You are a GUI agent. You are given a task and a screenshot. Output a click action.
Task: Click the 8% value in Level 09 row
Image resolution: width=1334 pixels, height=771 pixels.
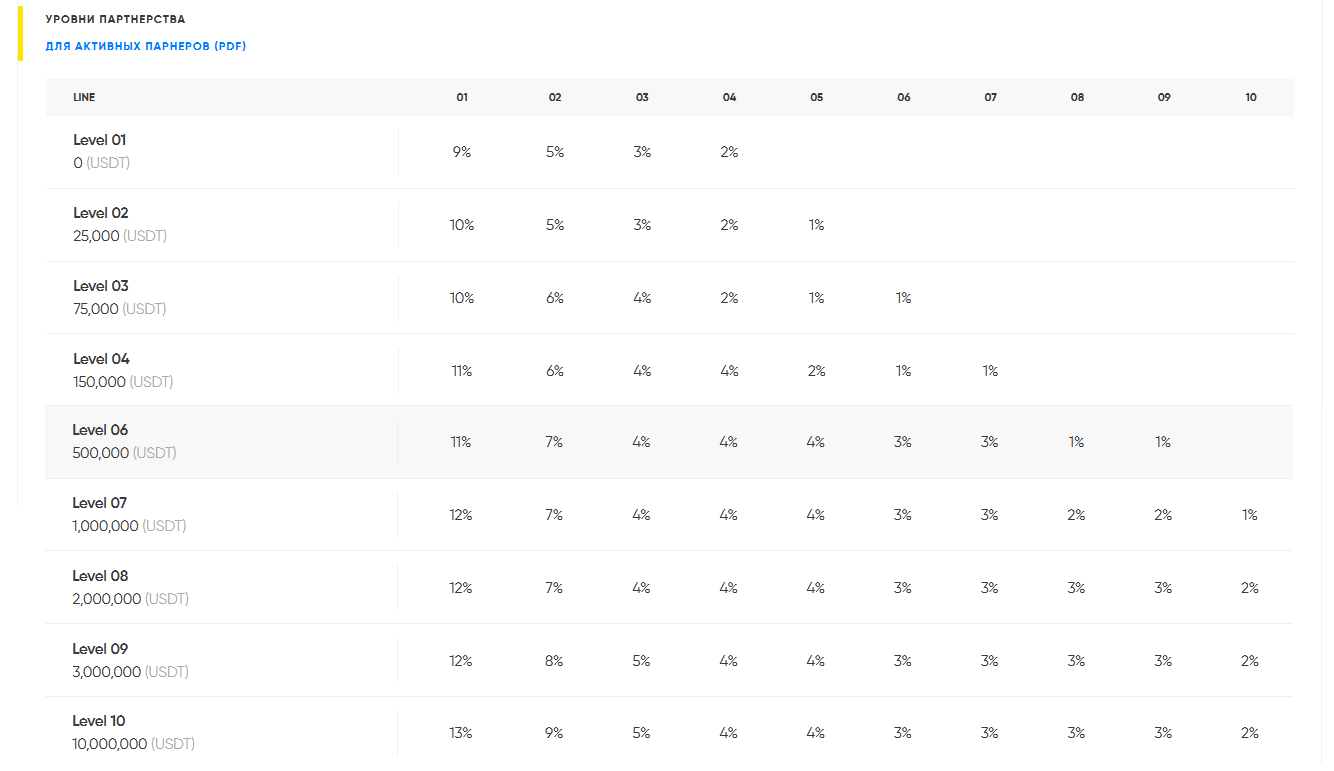click(554, 661)
